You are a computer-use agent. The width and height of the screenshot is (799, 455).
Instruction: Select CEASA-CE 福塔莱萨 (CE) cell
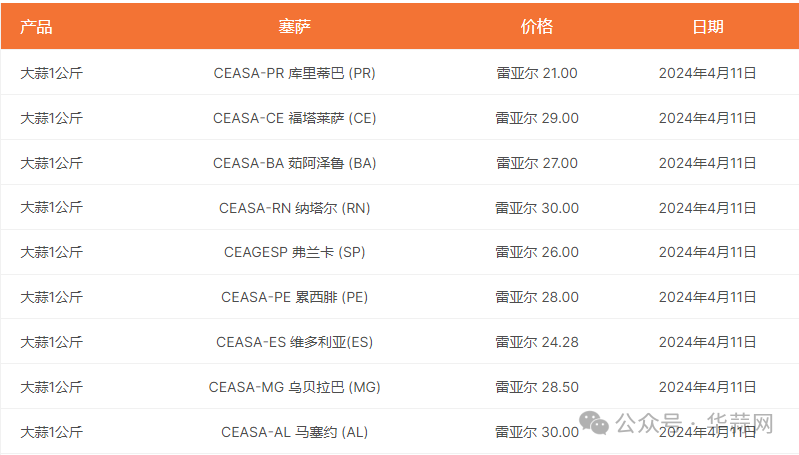tap(295, 118)
